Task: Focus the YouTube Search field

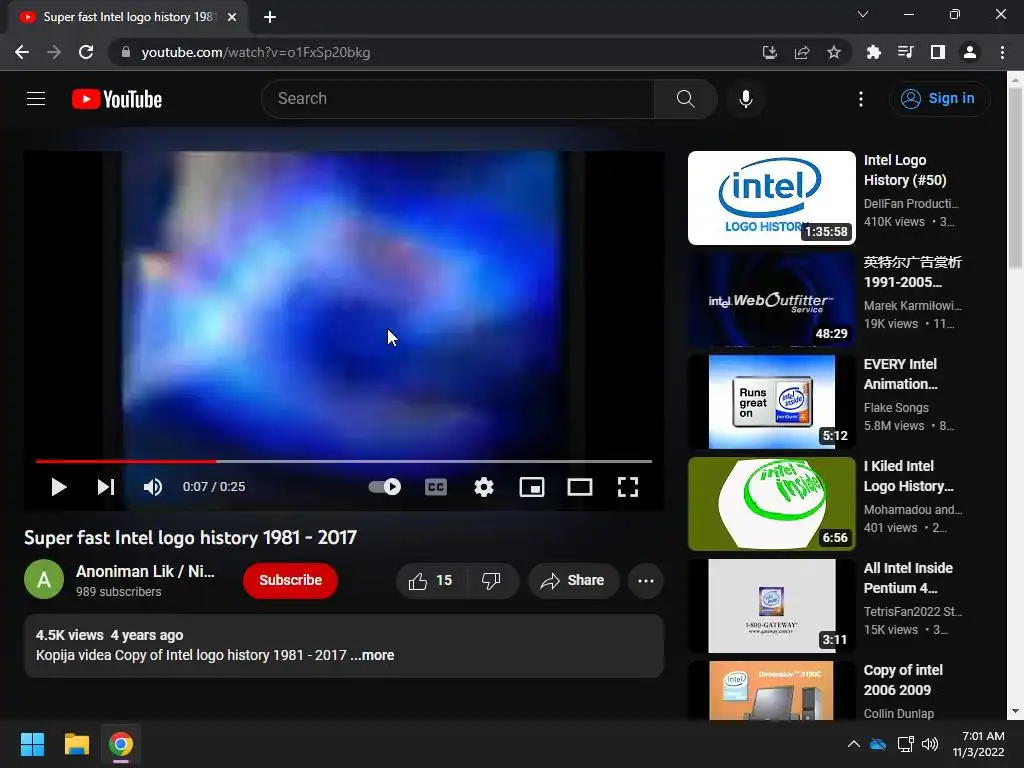Action: point(457,99)
